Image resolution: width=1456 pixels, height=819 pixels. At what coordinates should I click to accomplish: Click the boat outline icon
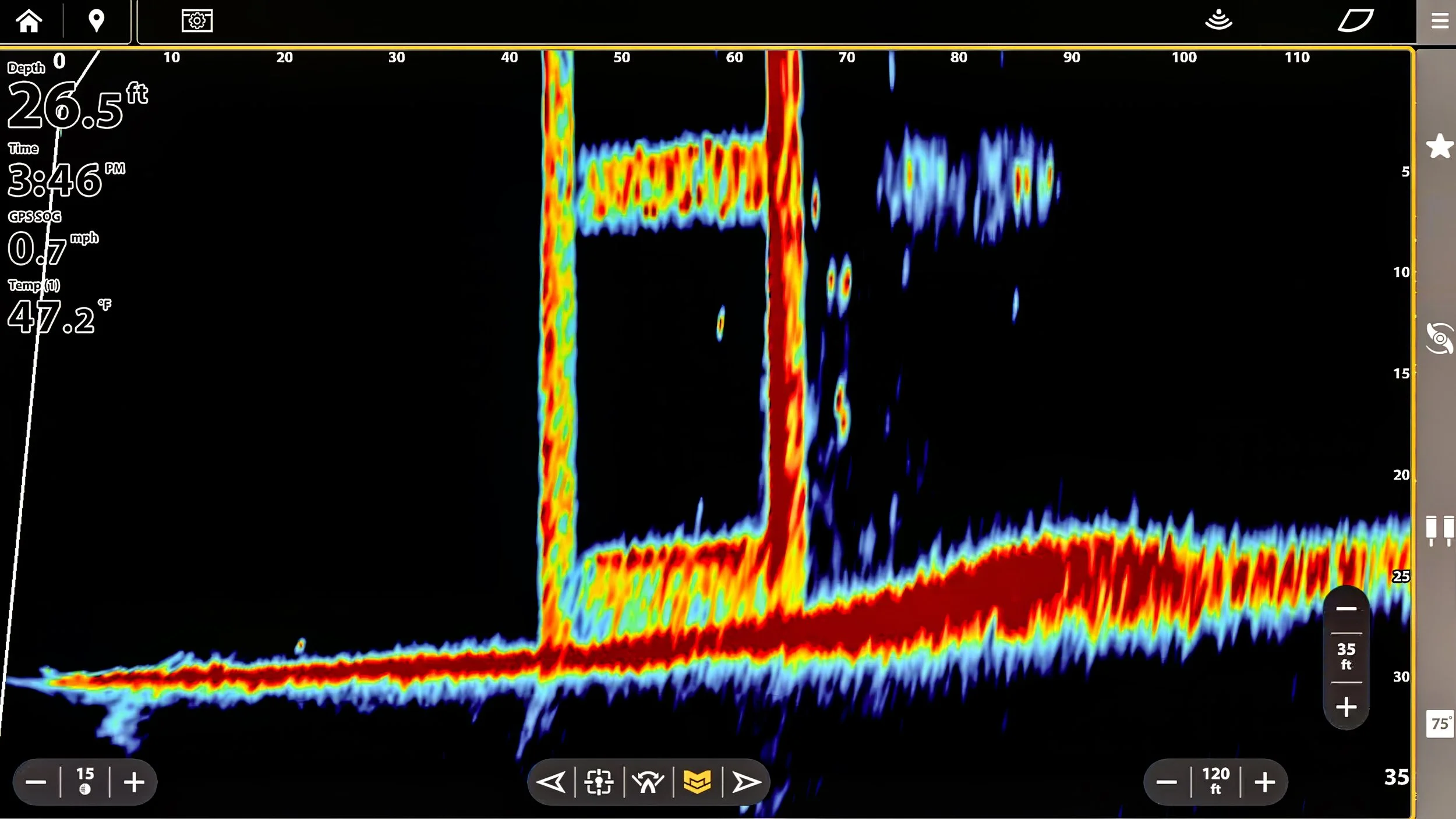[x=1355, y=20]
